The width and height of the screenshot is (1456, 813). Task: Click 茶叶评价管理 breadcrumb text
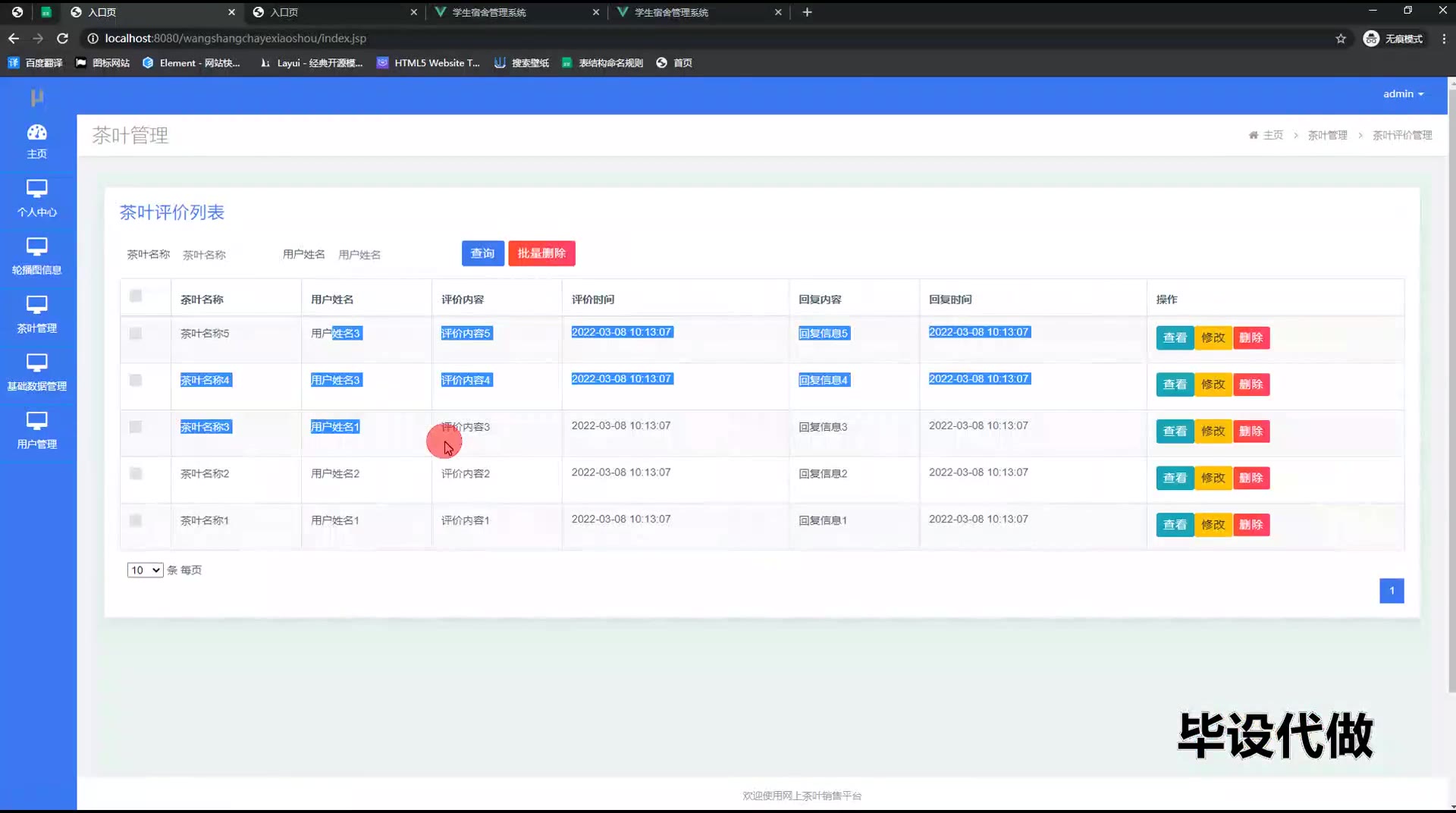coord(1402,135)
